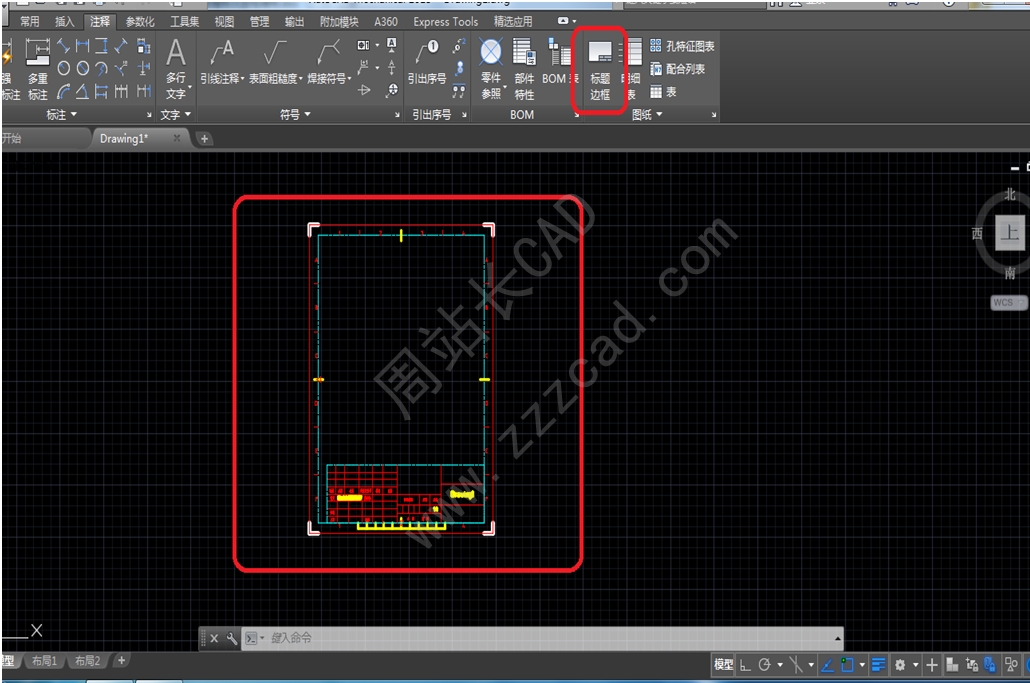
Task: Switch to the 插入 ribbon tab
Action: click(x=64, y=22)
